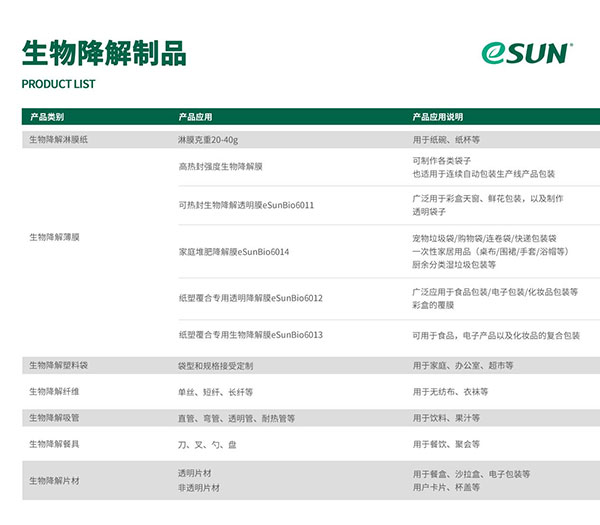Click the 可制作各类袋子 text line
Screen dimensions: 600x525
click(x=442, y=161)
